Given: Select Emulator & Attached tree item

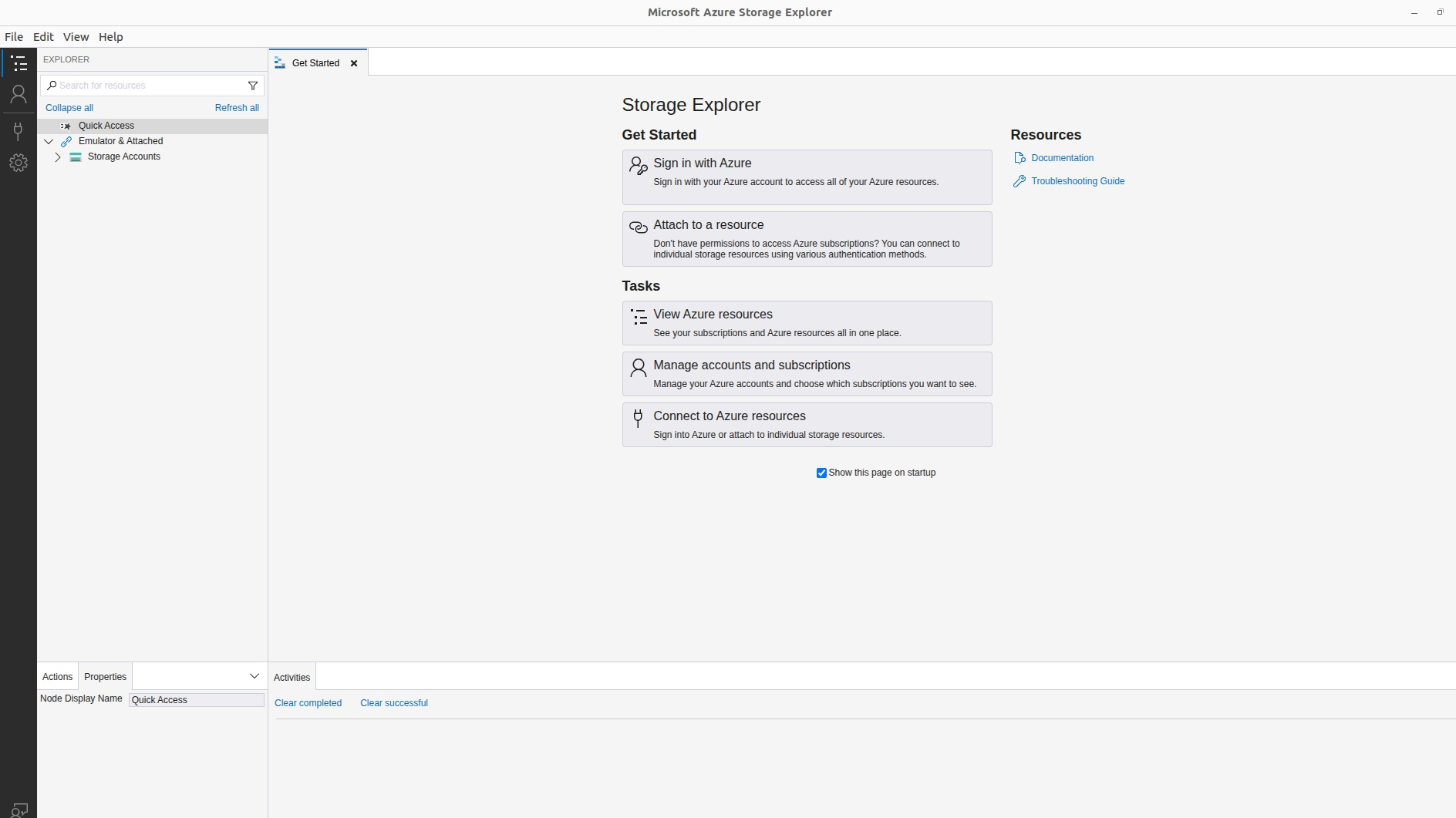Looking at the screenshot, I should [152, 141].
